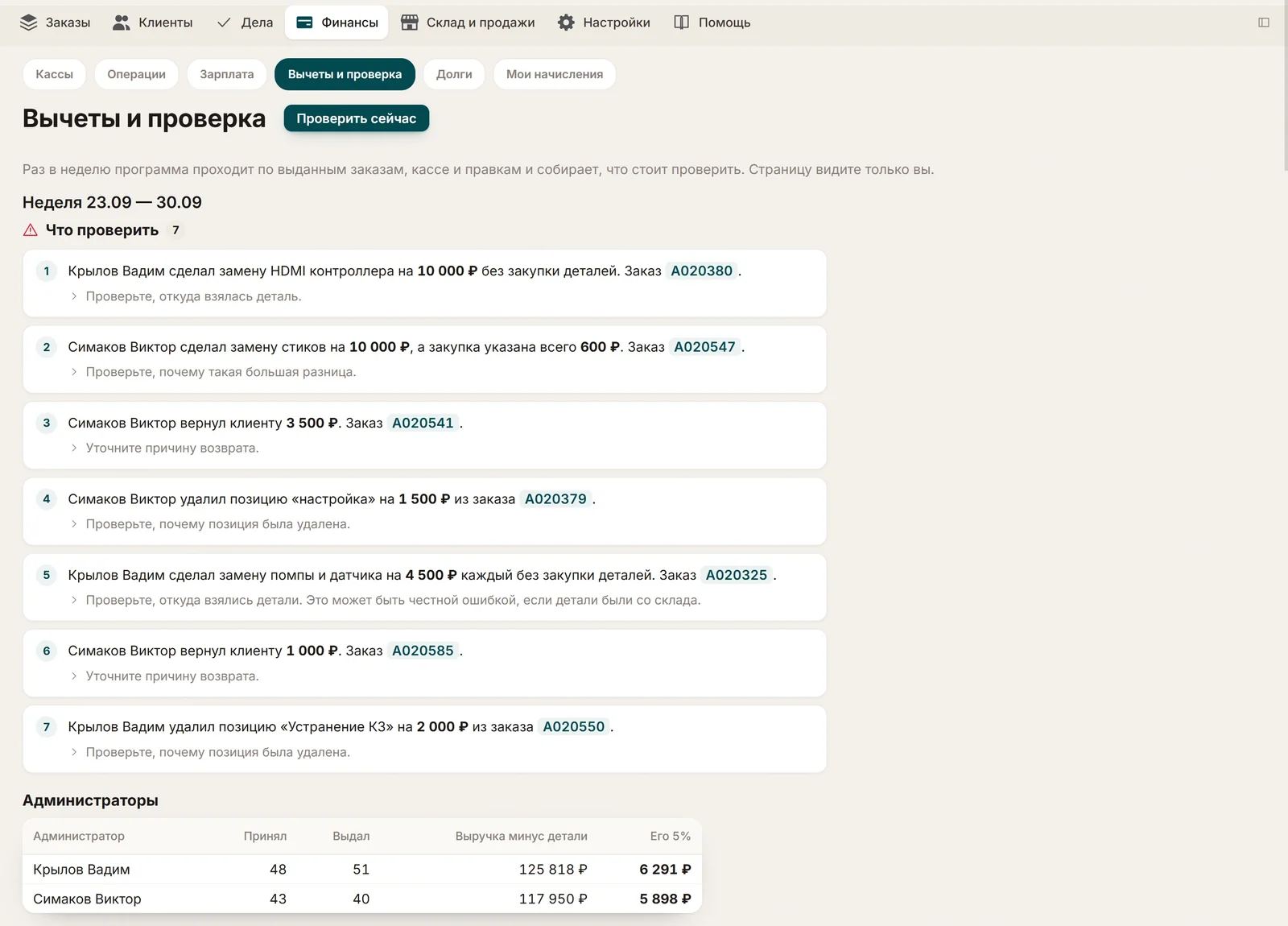
Task: Open order link A020379
Action: click(x=556, y=499)
